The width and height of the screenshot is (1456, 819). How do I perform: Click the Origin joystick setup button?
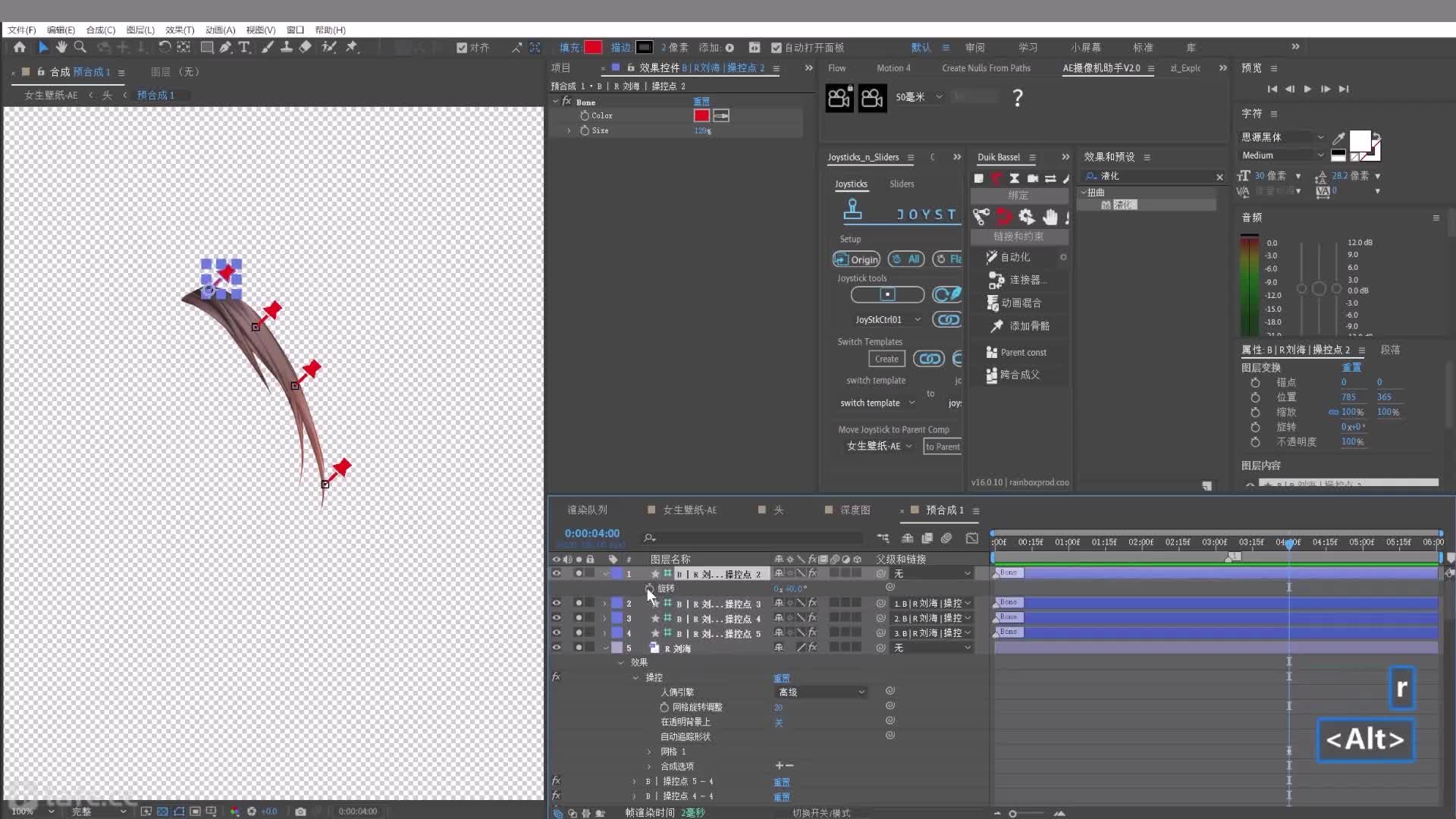[857, 259]
